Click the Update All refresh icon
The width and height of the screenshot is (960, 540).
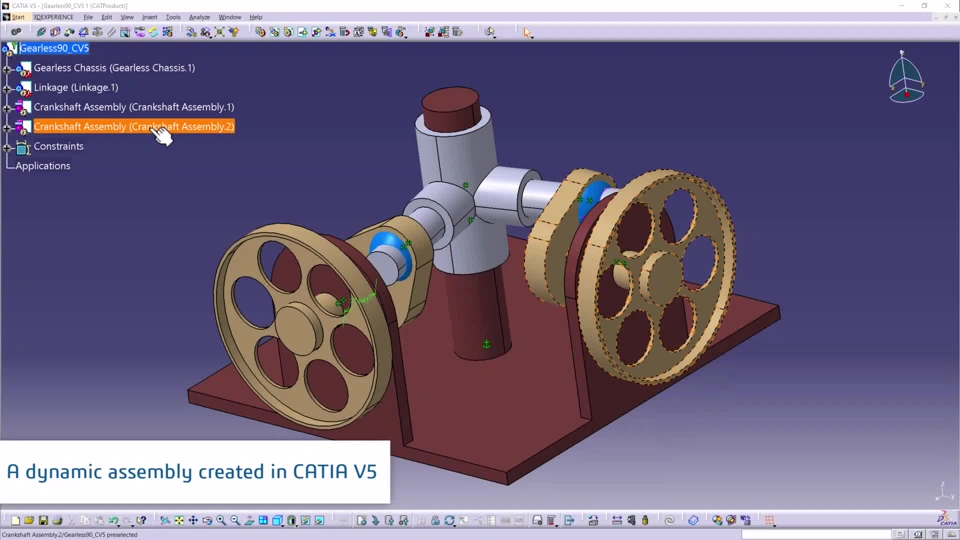coord(449,520)
